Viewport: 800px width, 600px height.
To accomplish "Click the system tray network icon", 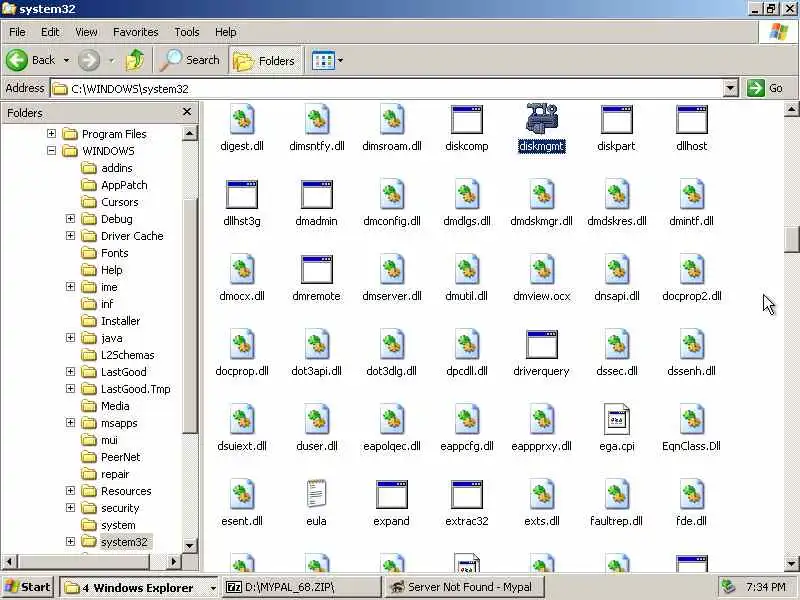I will (x=729, y=587).
